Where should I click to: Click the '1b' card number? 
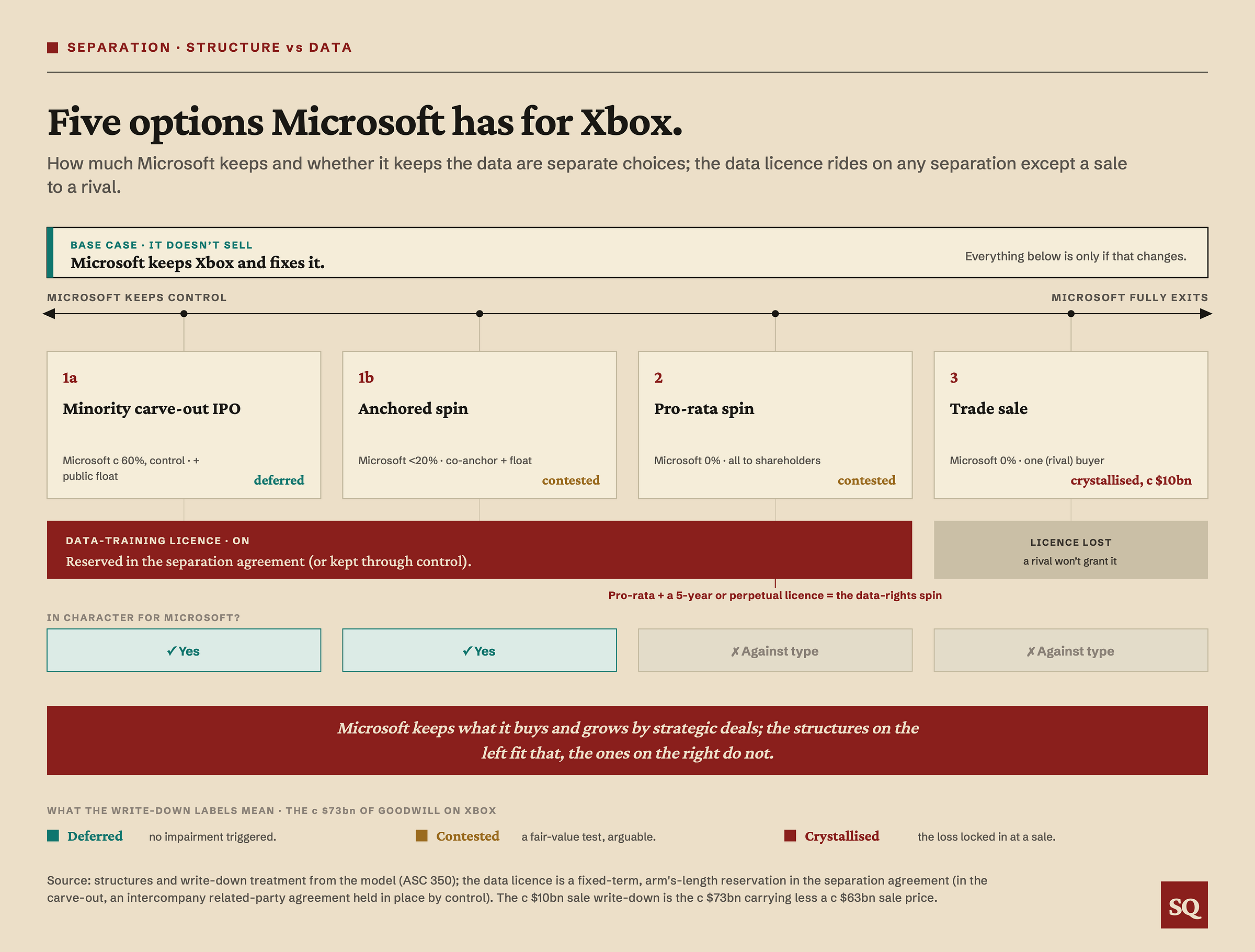coord(366,378)
